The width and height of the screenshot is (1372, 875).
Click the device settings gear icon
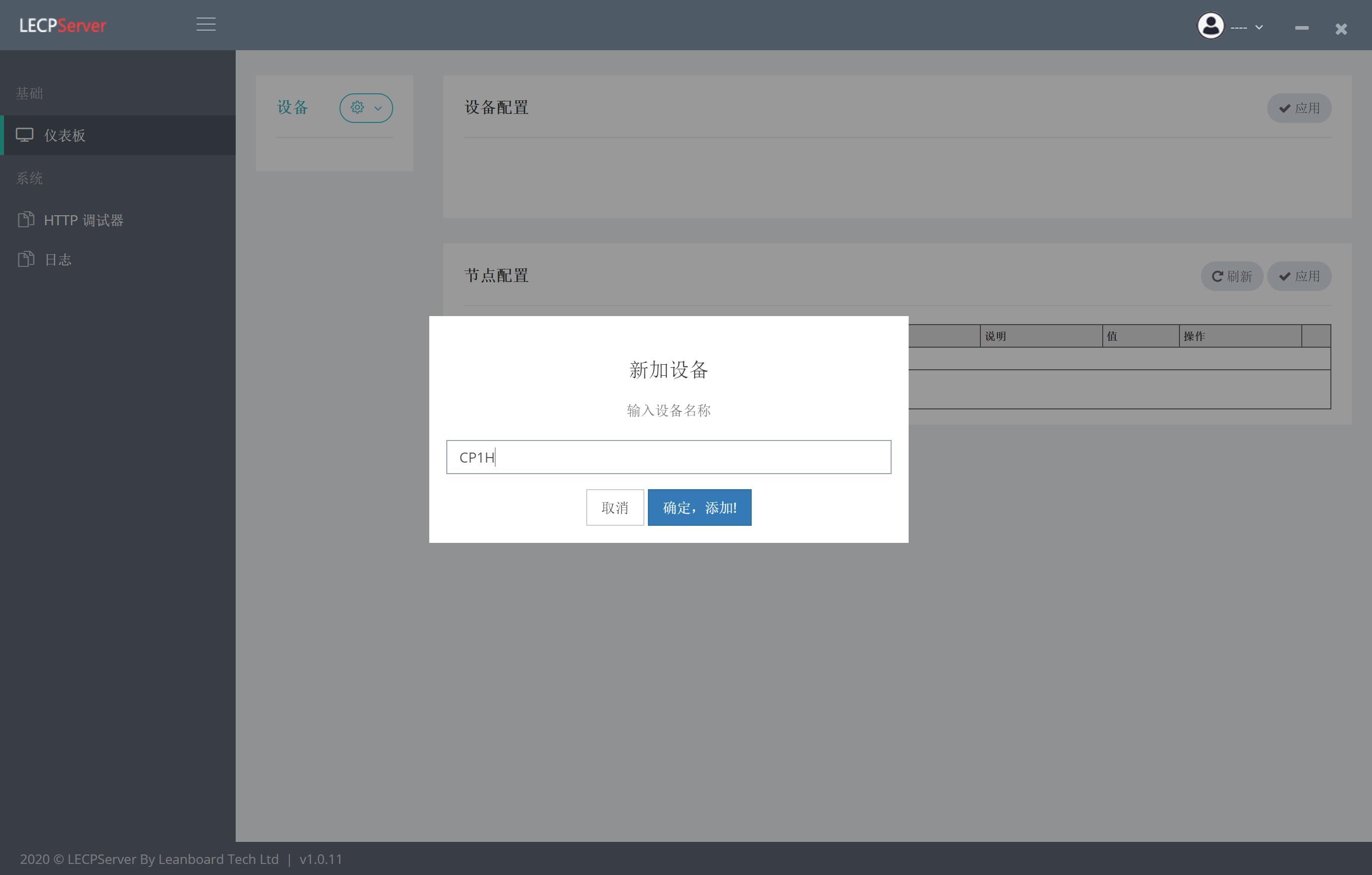click(357, 107)
